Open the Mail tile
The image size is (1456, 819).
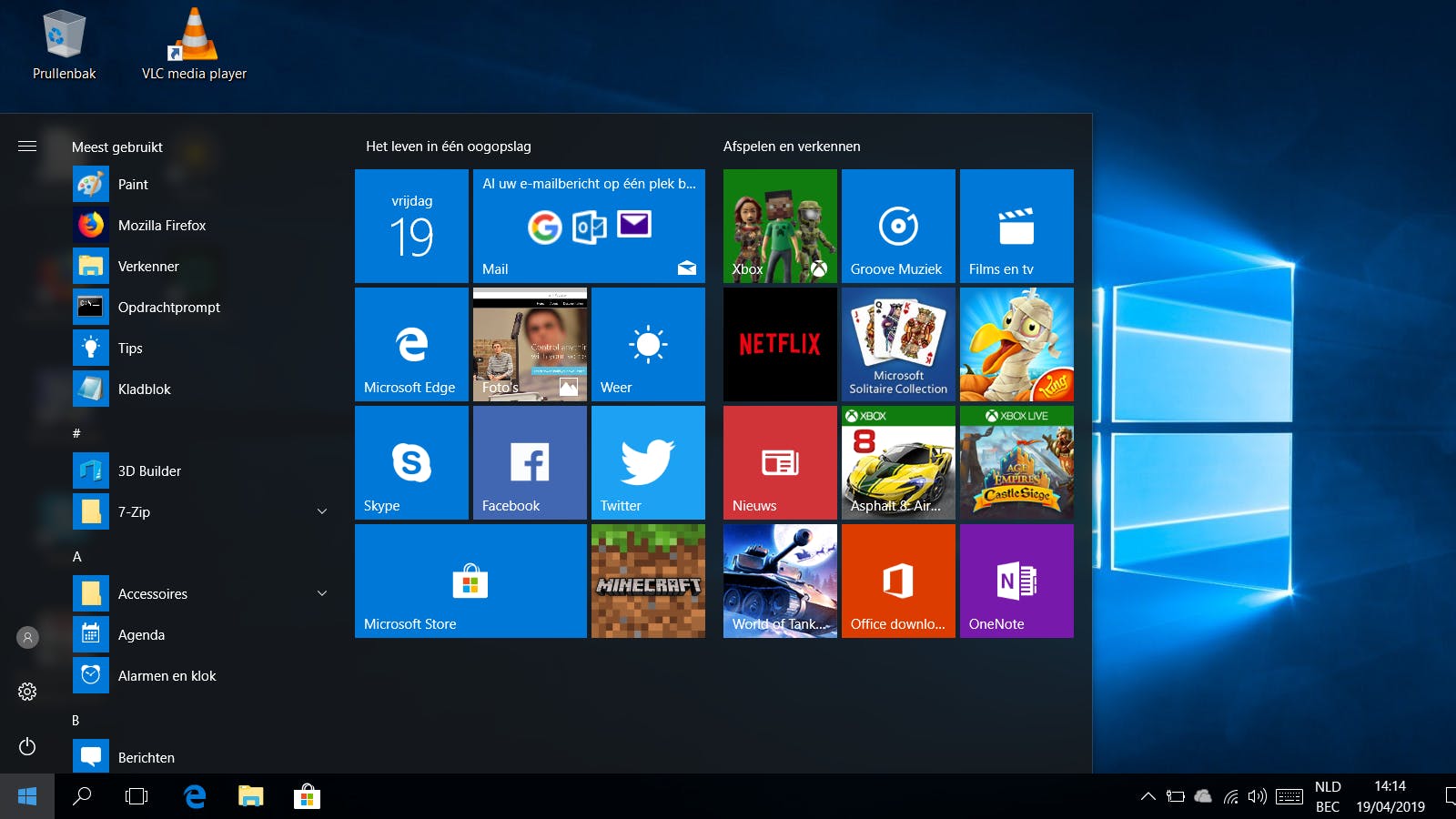click(589, 226)
